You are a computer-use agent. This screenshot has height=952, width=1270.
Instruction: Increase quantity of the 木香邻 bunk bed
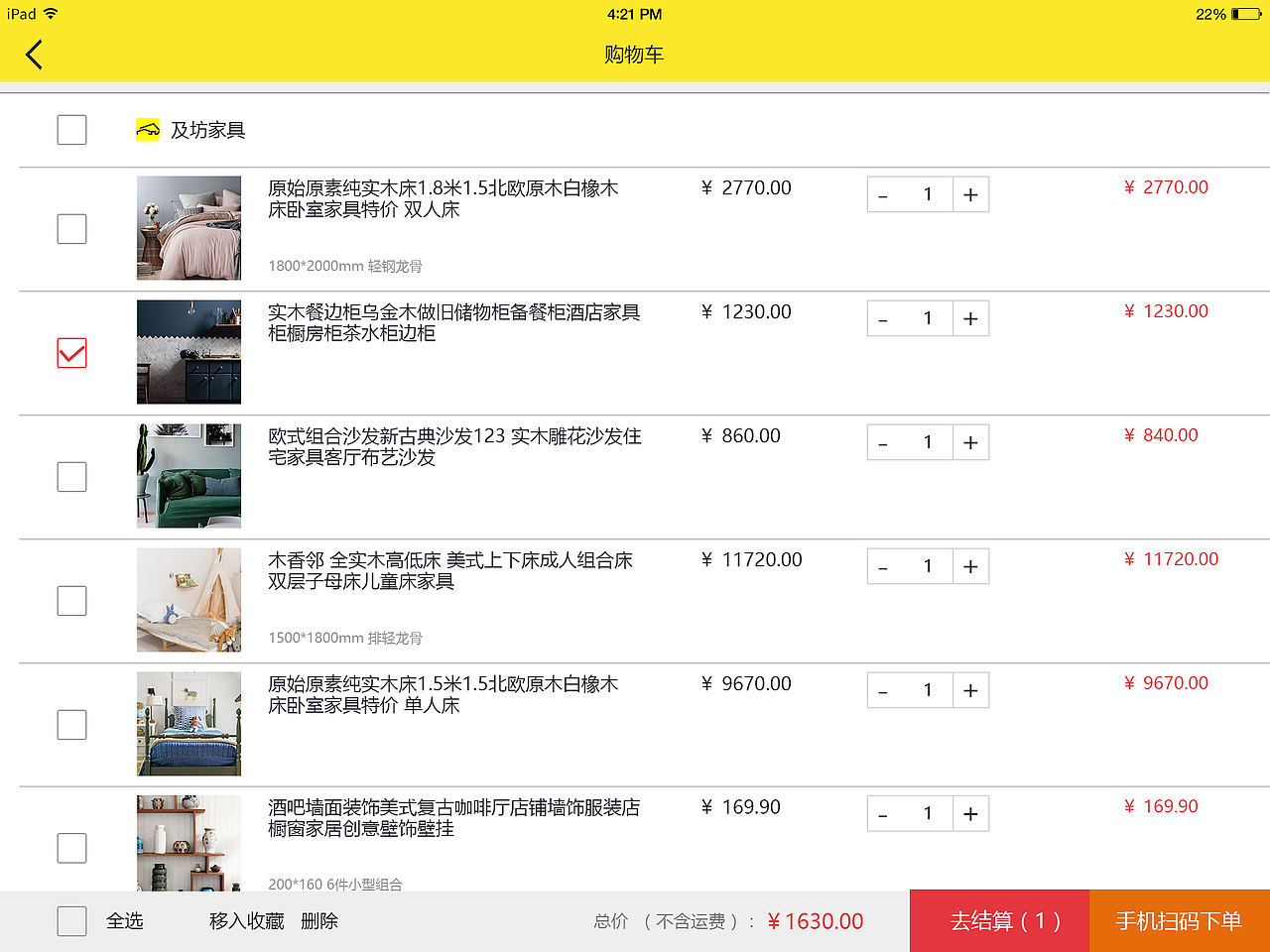pos(971,566)
